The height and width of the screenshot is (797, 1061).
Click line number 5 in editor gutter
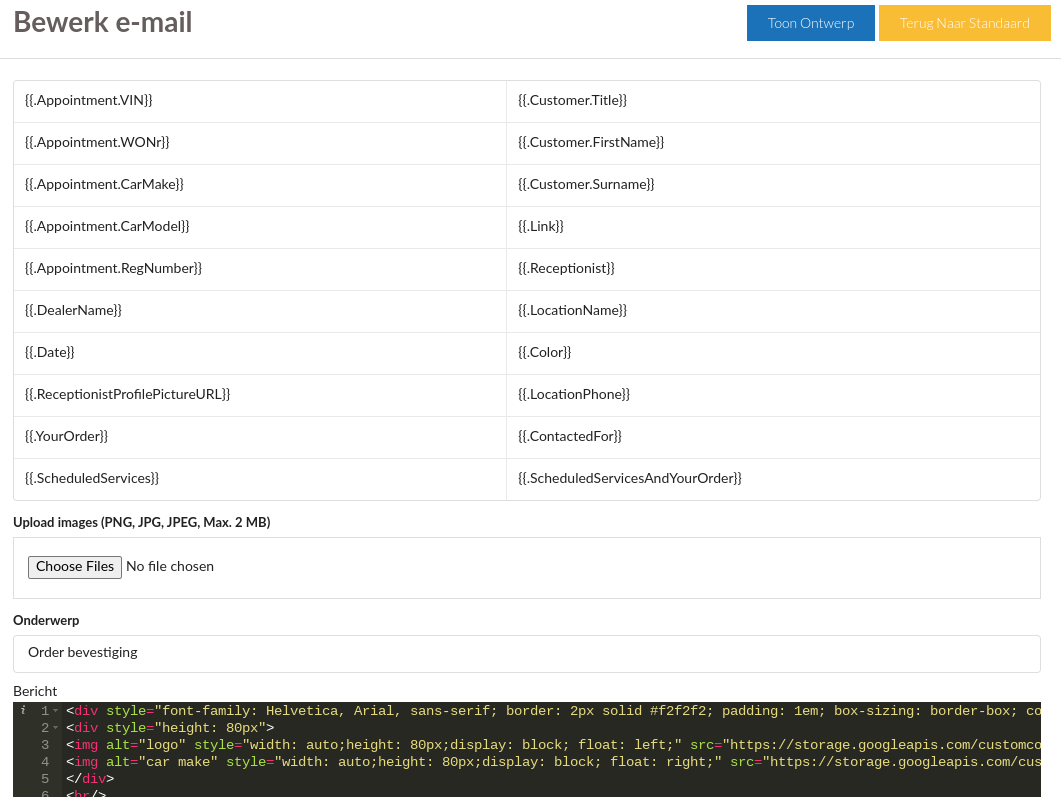(x=45, y=779)
